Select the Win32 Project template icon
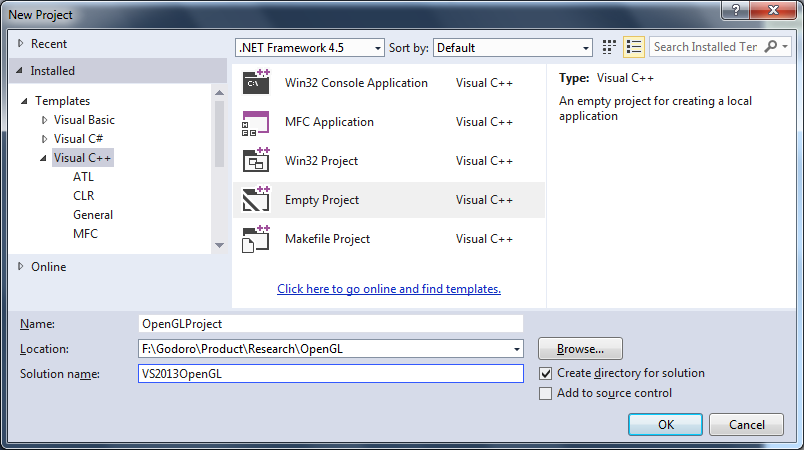This screenshot has width=804, height=450. (256, 160)
